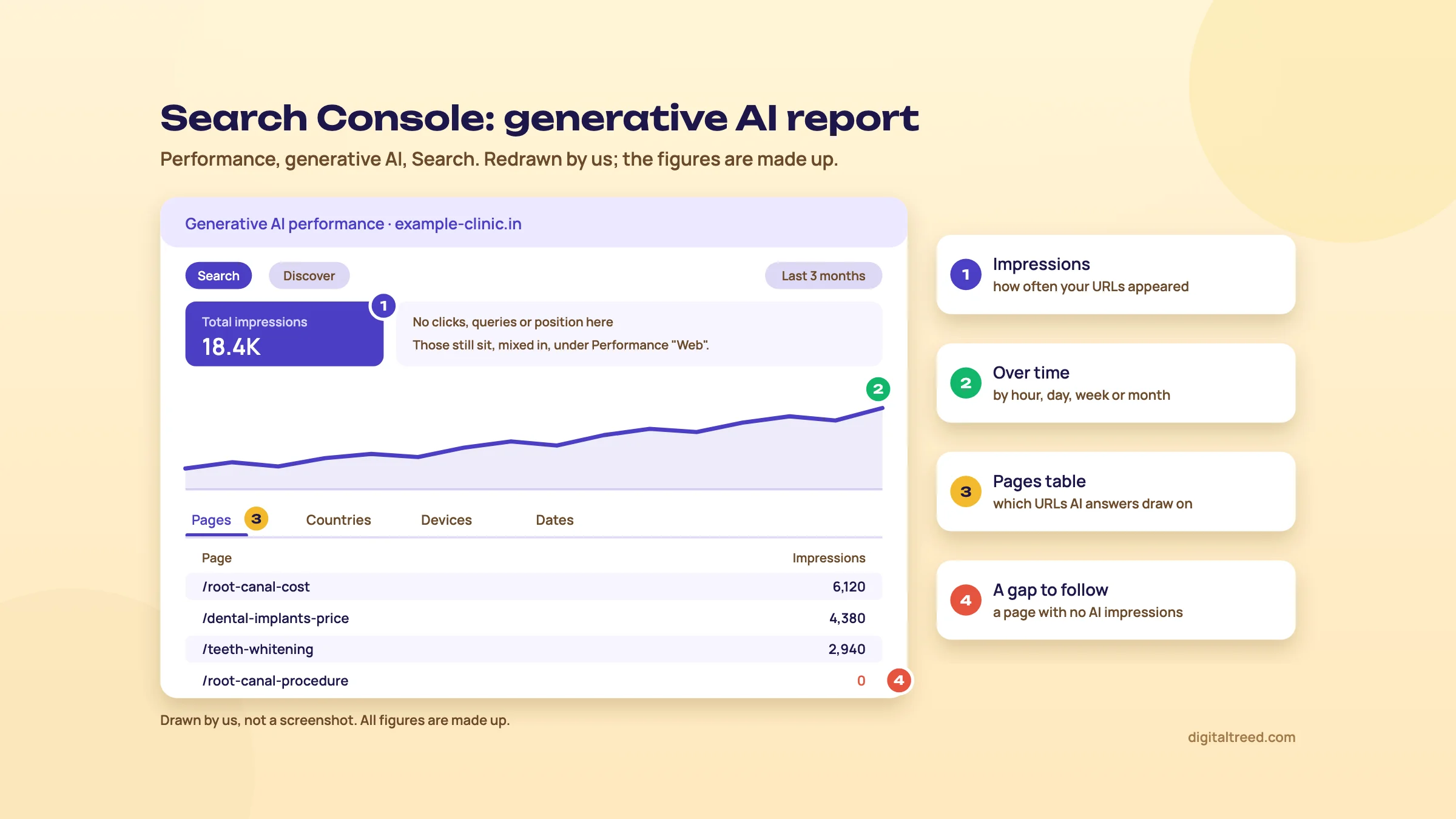The image size is (1456, 819).
Task: Open the Impressions legend card
Action: pyautogui.click(x=1116, y=274)
